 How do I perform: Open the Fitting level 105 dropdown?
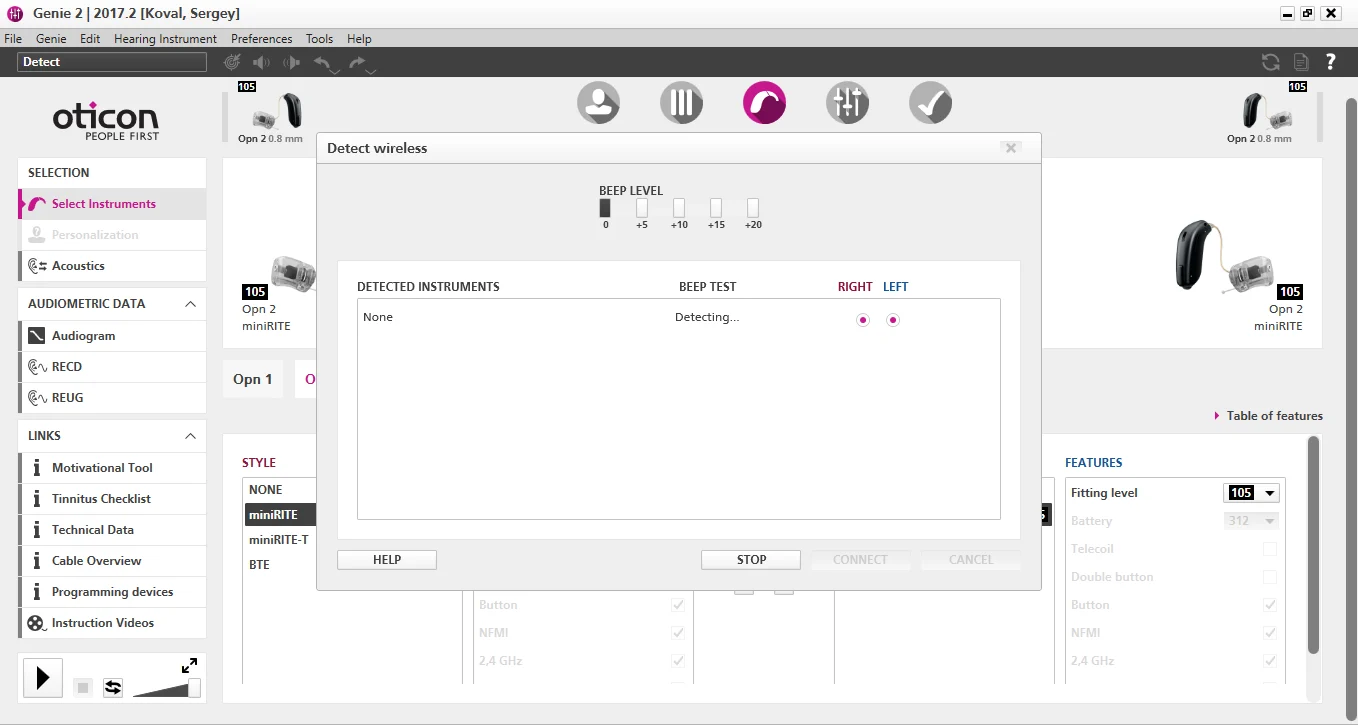pos(1251,493)
